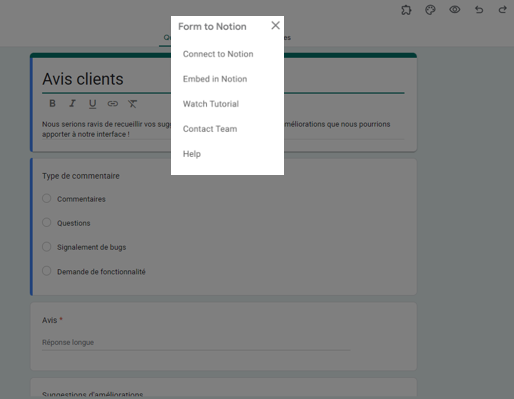Click the Réponse longue answer field
The width and height of the screenshot is (514, 399).
[x=196, y=343]
